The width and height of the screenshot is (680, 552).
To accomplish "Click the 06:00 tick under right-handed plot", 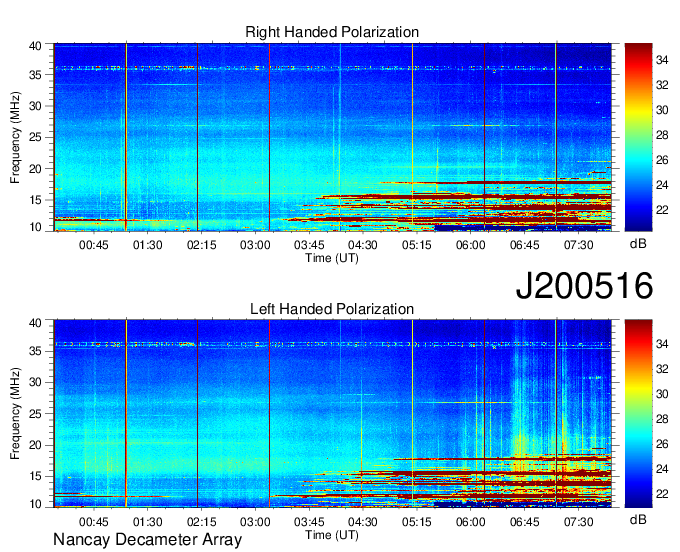I will [471, 245].
